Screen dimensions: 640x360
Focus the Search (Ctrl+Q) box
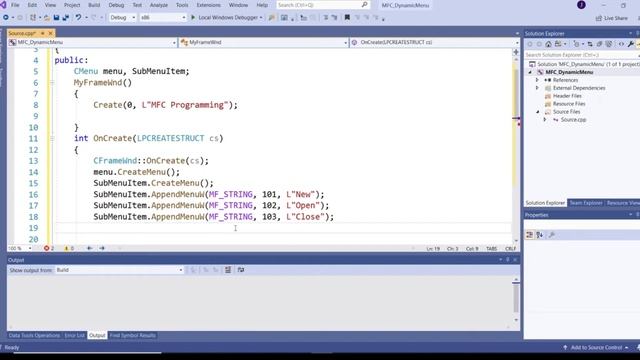(x=322, y=5)
